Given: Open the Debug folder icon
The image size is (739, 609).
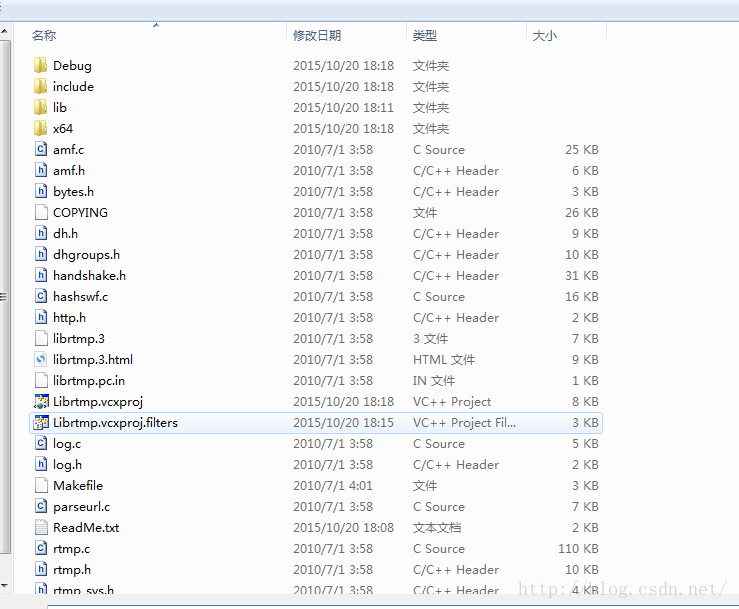Looking at the screenshot, I should (x=41, y=65).
